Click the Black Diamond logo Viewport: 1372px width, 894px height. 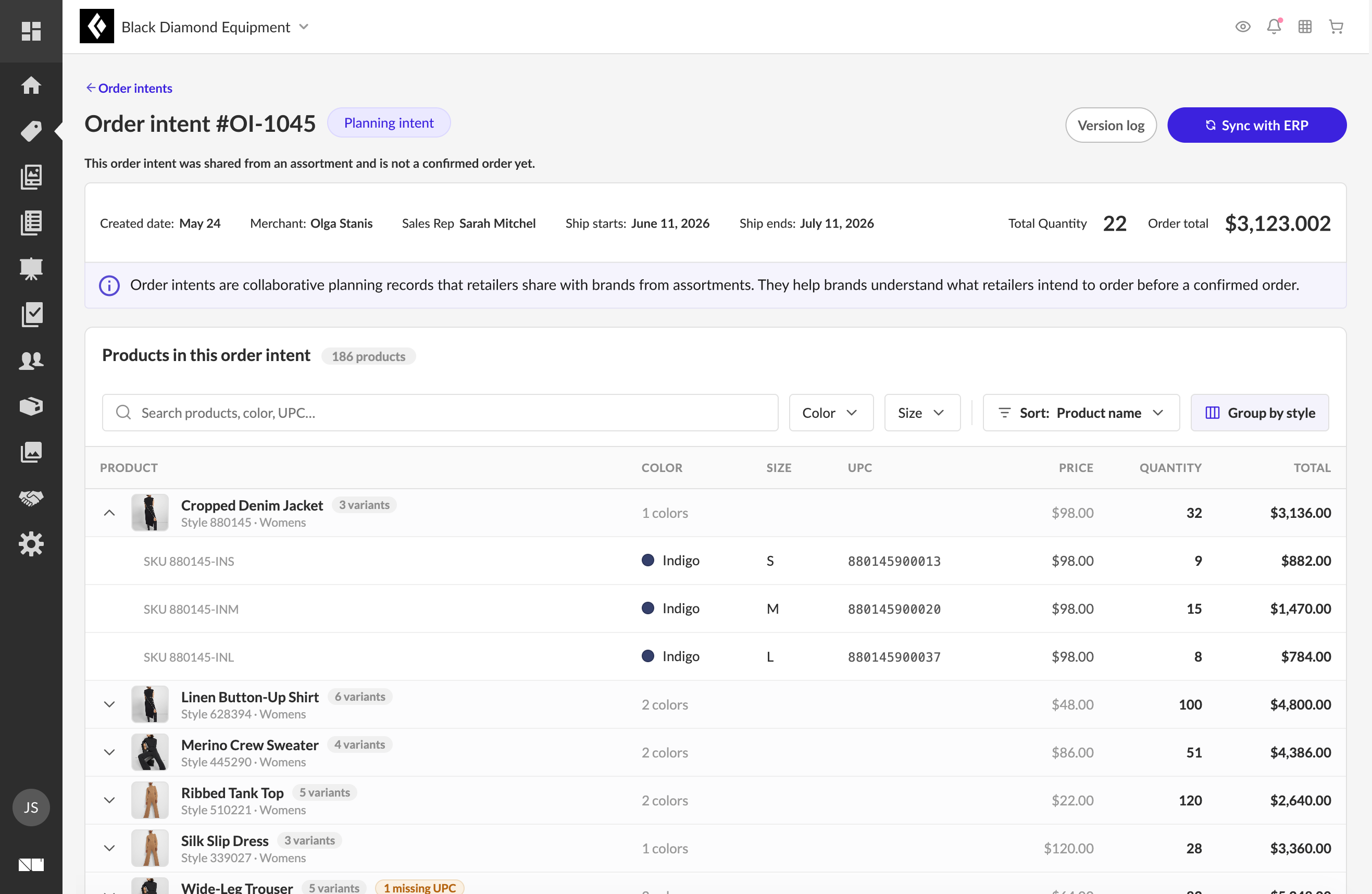point(97,27)
